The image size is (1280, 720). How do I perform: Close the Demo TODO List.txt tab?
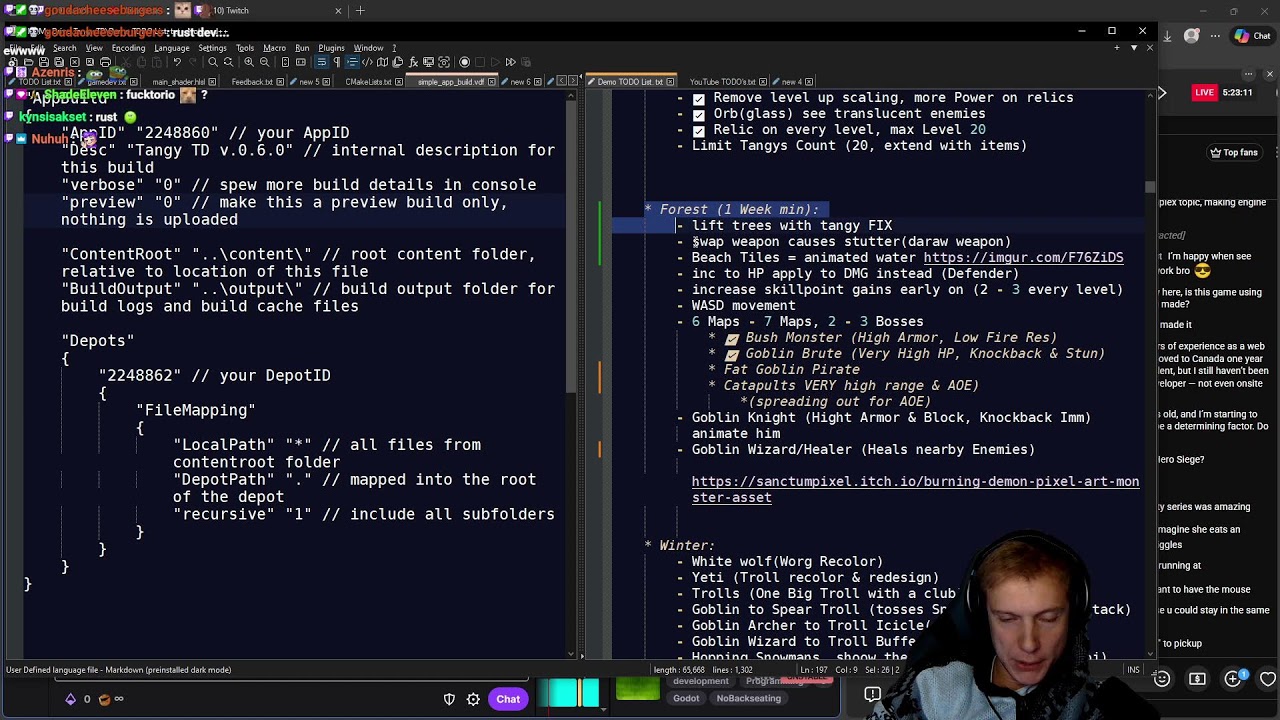point(670,82)
